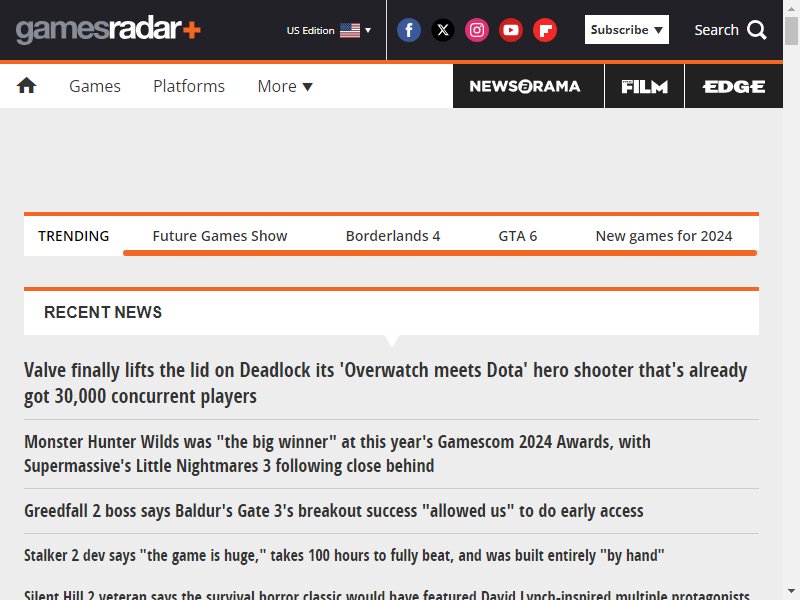
Task: Click the TRENDING label
Action: coord(73,236)
